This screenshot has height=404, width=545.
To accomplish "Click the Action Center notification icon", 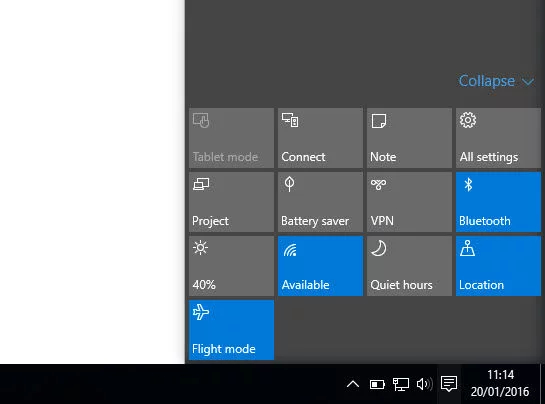I will point(449,384).
